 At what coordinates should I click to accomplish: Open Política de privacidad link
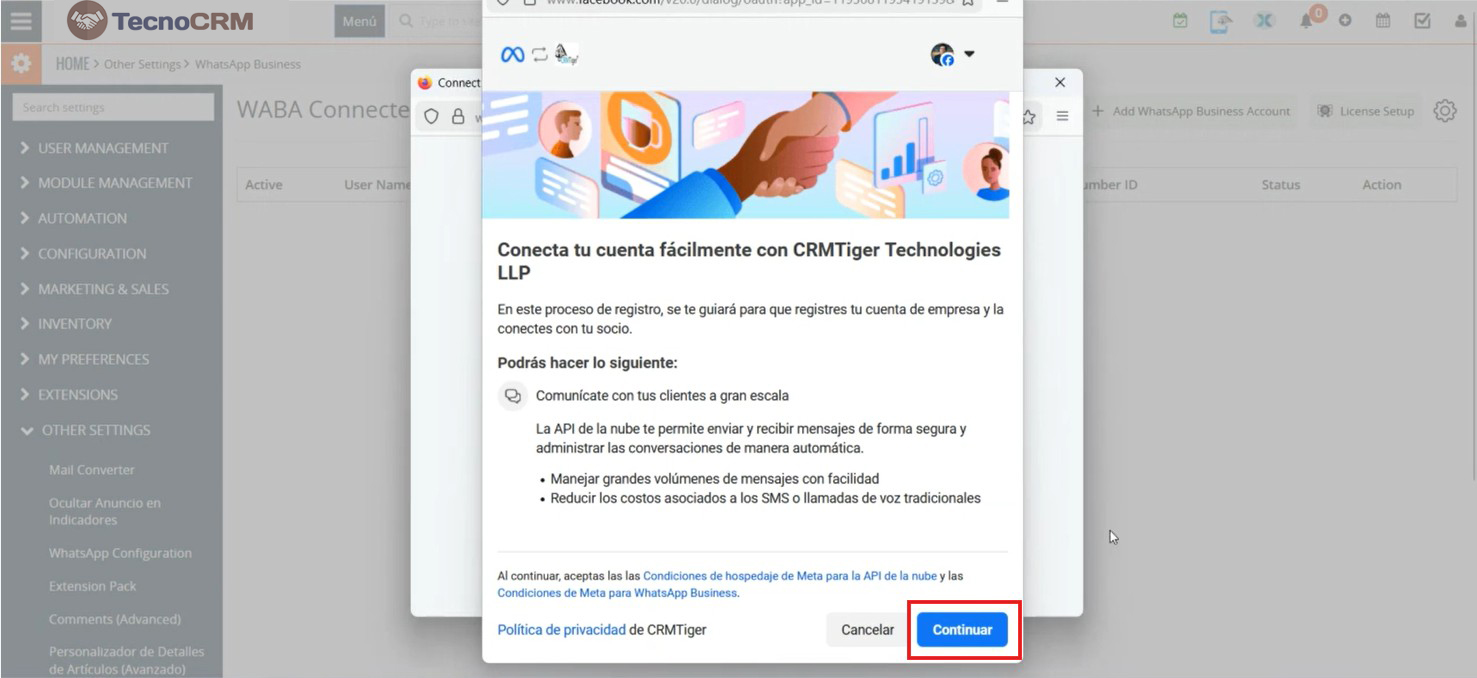pyautogui.click(x=561, y=630)
